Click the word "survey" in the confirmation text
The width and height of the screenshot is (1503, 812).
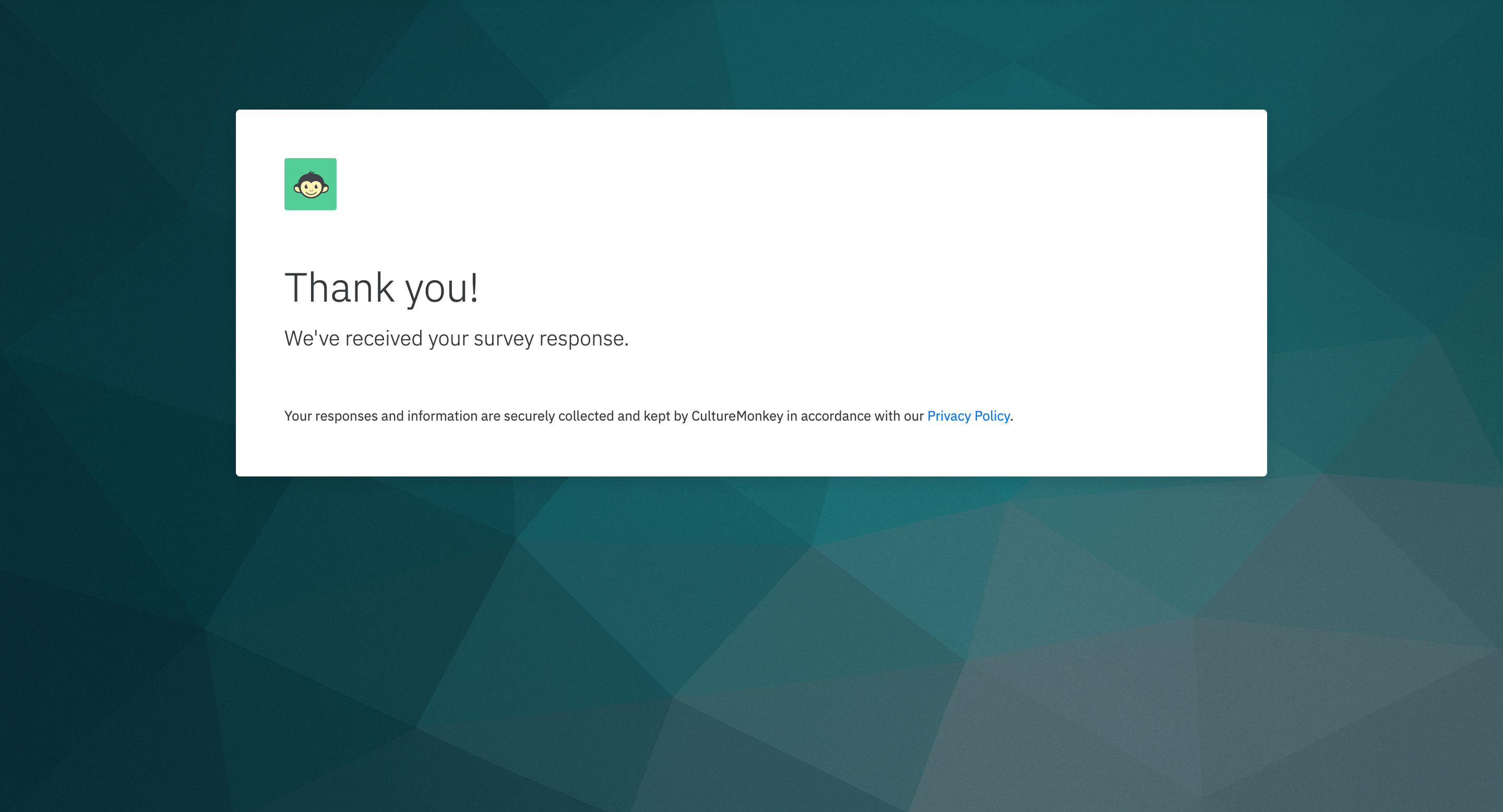click(x=503, y=339)
